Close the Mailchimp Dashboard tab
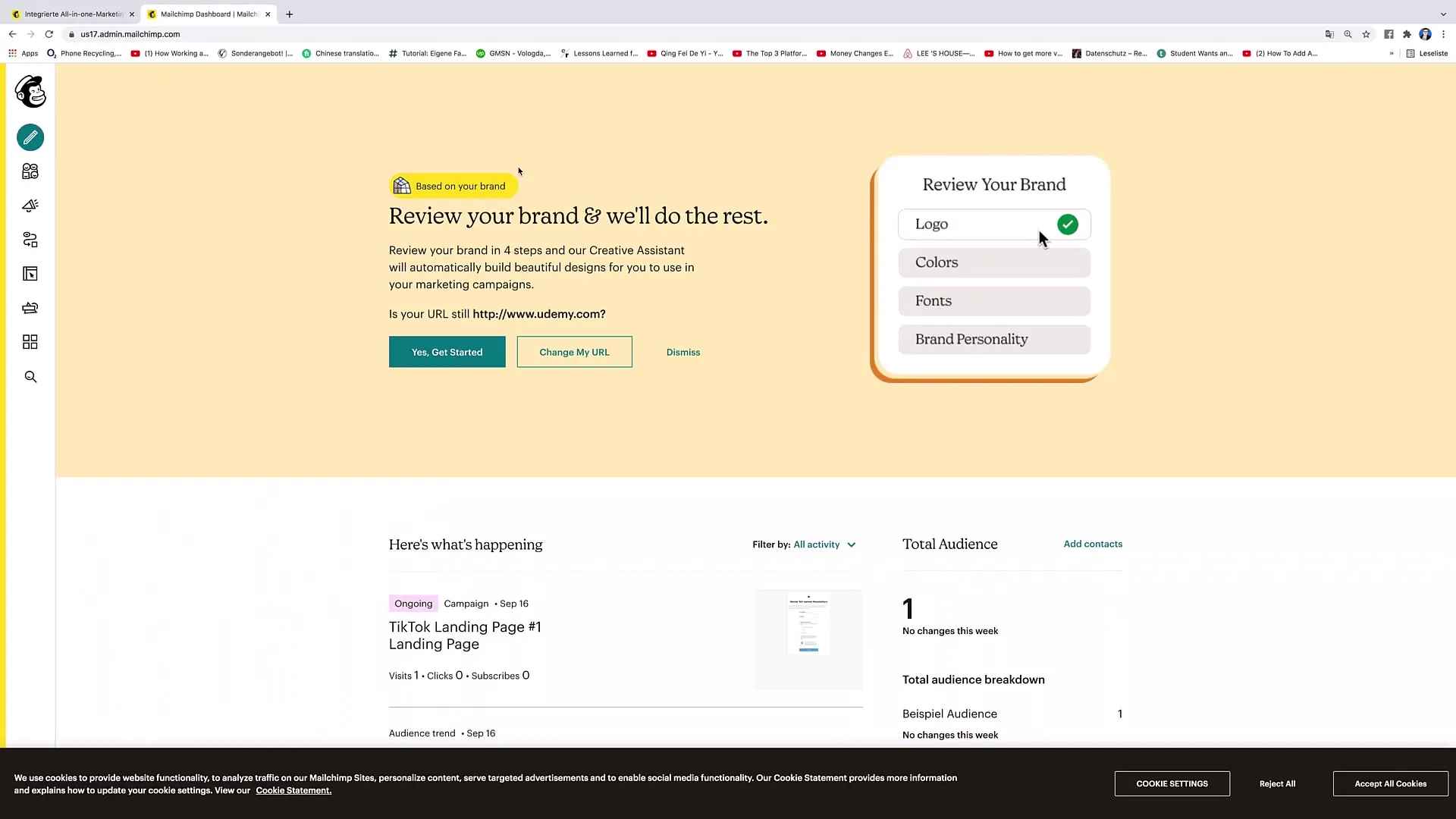Image resolution: width=1456 pixels, height=819 pixels. pos(268,14)
